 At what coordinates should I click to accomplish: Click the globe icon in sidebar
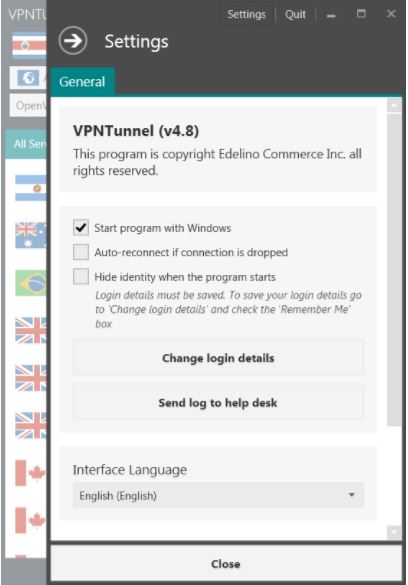pyautogui.click(x=28, y=78)
